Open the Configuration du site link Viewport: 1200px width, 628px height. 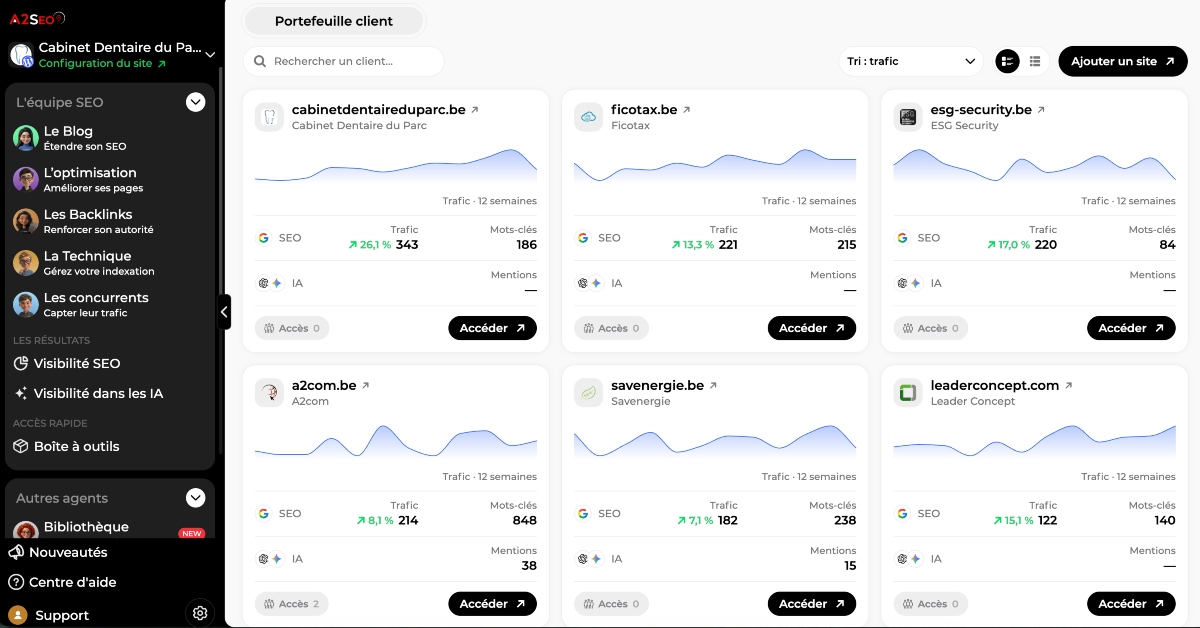pyautogui.click(x=102, y=64)
